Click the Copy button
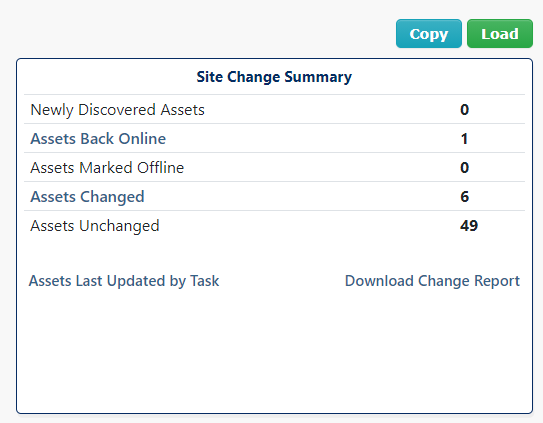Image resolution: width=543 pixels, height=423 pixels. point(429,34)
